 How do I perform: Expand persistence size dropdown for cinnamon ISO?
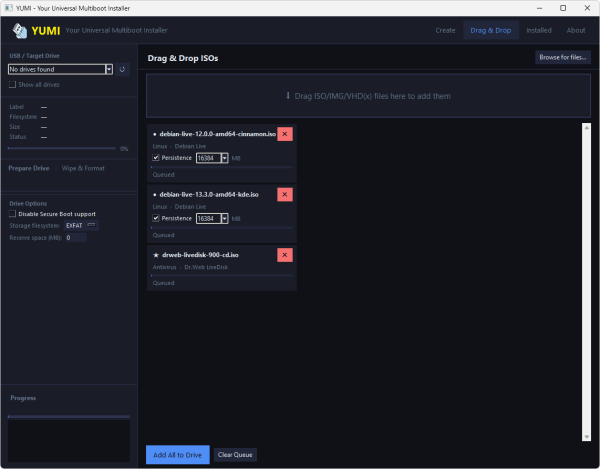[x=225, y=158]
